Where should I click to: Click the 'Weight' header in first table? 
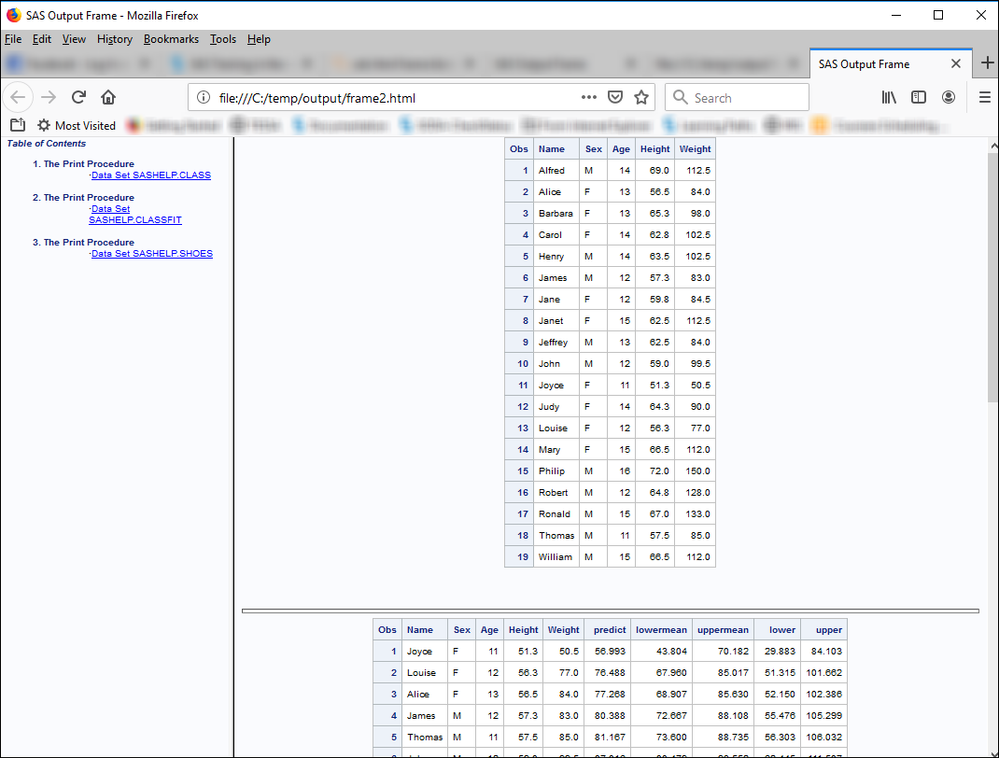[x=694, y=148]
